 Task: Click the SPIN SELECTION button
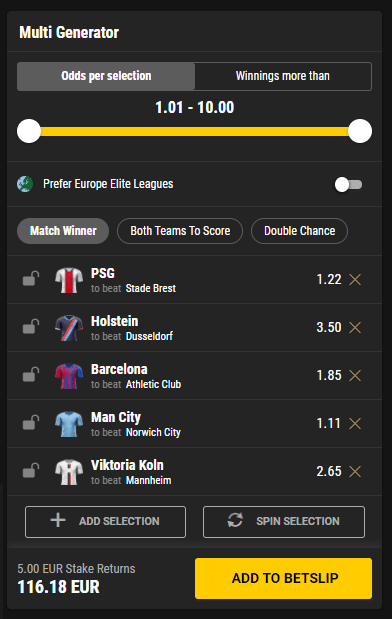(x=284, y=522)
